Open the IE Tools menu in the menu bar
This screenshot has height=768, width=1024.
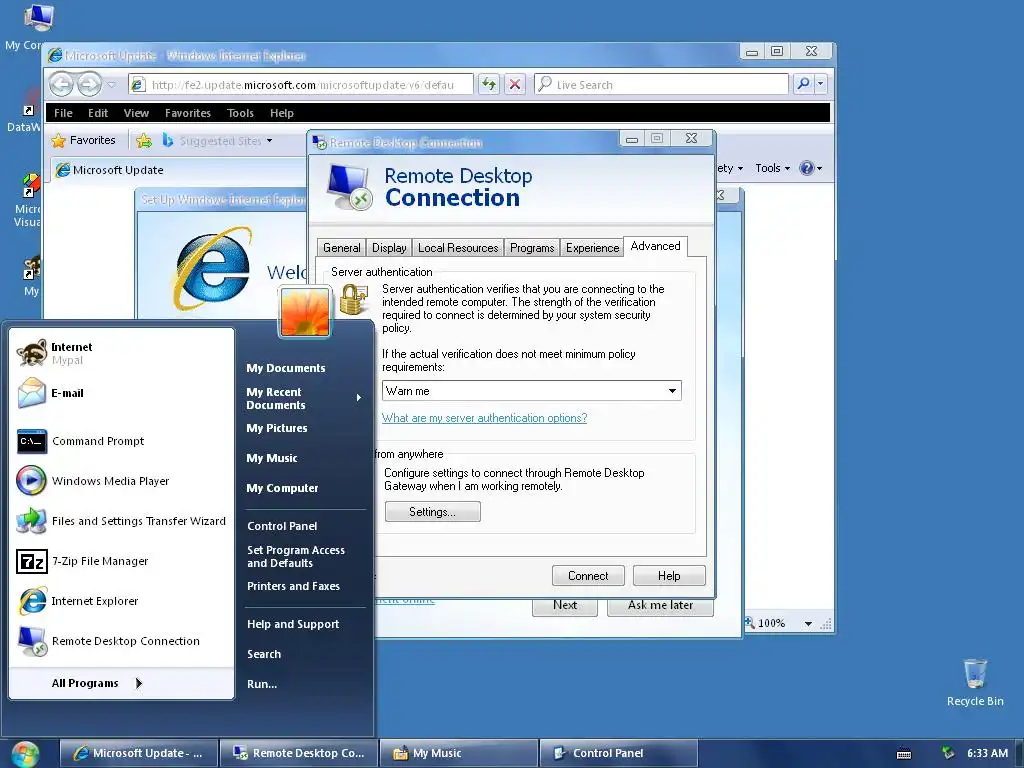click(x=240, y=113)
